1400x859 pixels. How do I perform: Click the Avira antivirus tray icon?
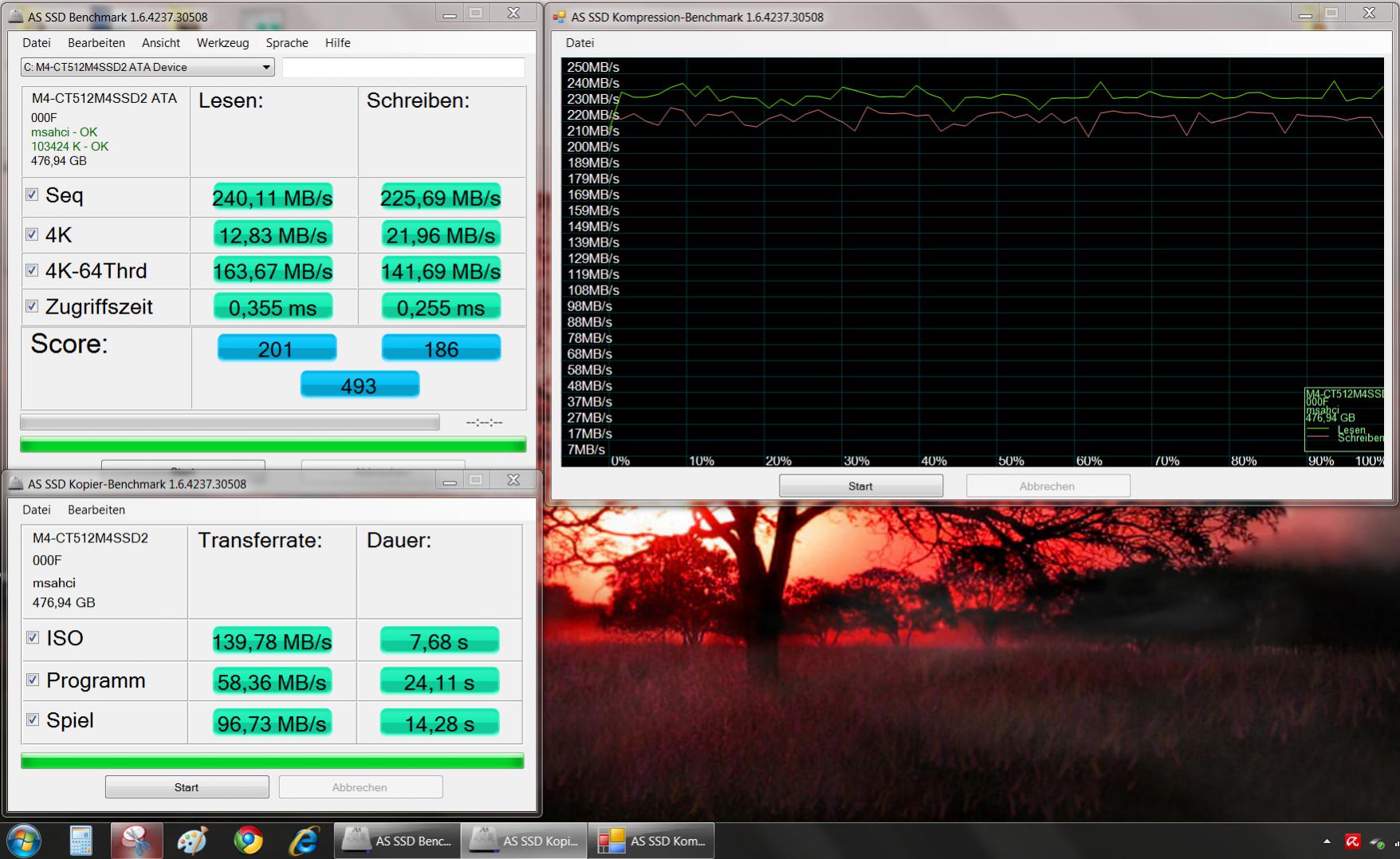click(1353, 841)
